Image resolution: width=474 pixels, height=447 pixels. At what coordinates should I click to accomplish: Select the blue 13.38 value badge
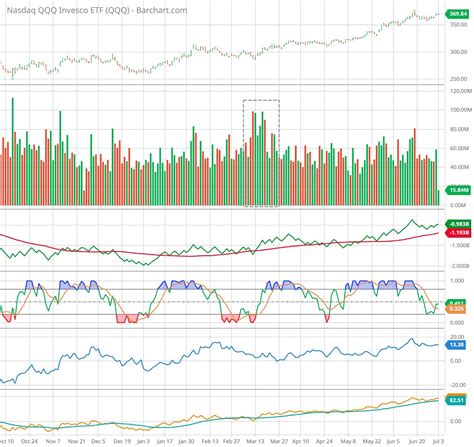click(x=456, y=345)
